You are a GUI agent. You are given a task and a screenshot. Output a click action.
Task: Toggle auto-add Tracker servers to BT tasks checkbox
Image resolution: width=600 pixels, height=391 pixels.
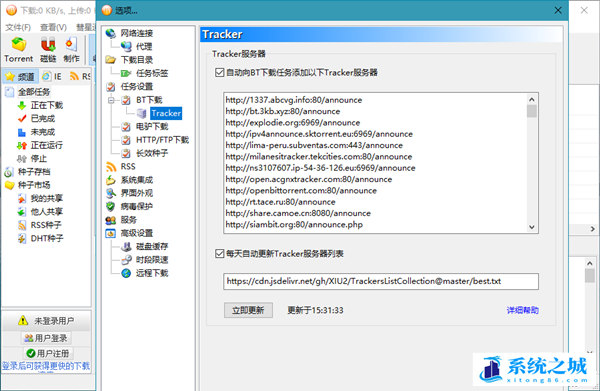coord(219,72)
